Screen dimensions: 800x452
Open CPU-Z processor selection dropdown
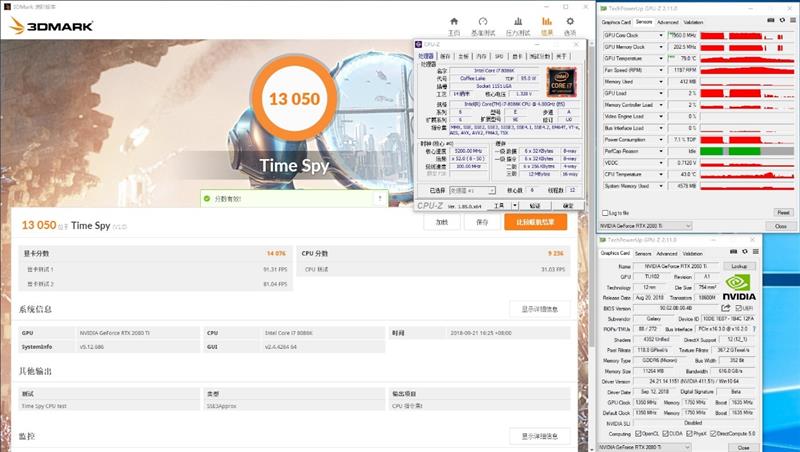point(472,190)
